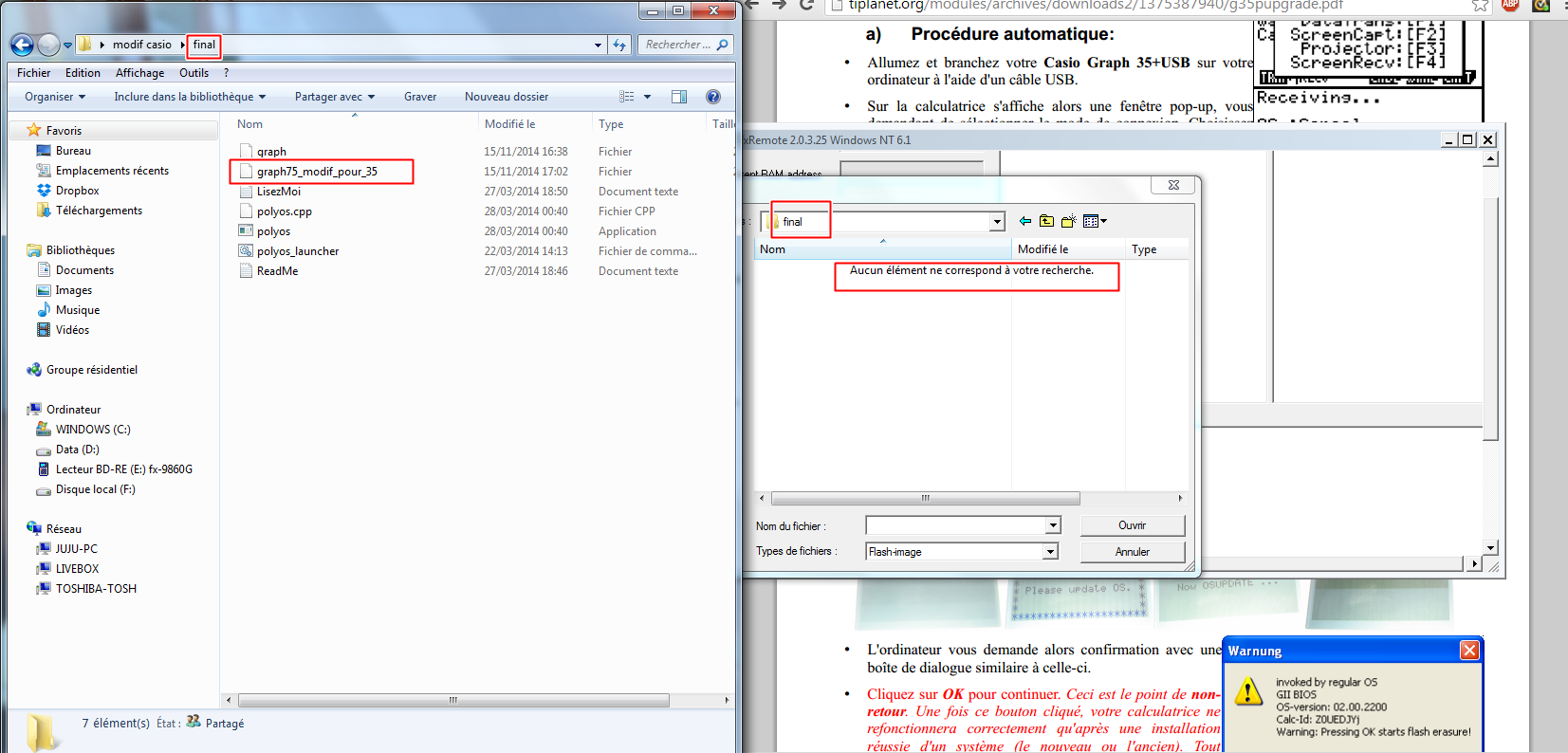Image resolution: width=1568 pixels, height=753 pixels.
Task: Click the fxRemote vertical scrollbar down arrow
Action: coord(1490,548)
